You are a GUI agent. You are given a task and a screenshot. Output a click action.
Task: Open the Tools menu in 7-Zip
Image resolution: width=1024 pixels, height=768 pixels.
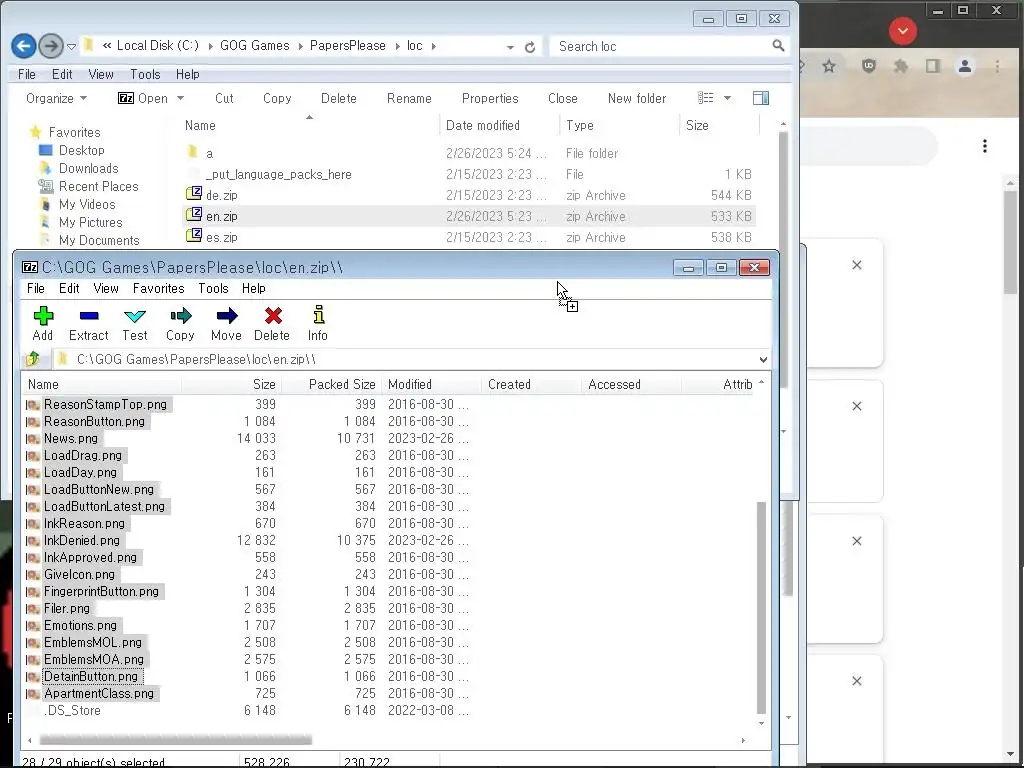coord(214,288)
